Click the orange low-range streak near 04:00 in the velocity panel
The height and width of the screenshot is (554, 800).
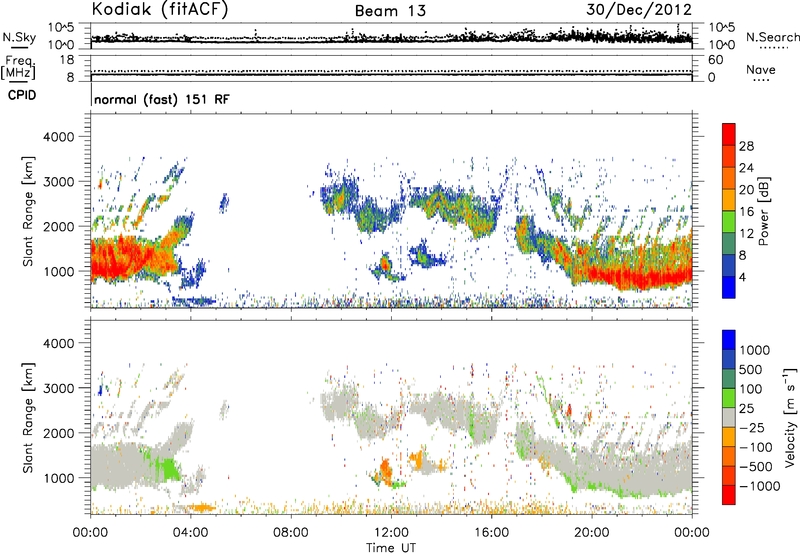tap(201, 508)
